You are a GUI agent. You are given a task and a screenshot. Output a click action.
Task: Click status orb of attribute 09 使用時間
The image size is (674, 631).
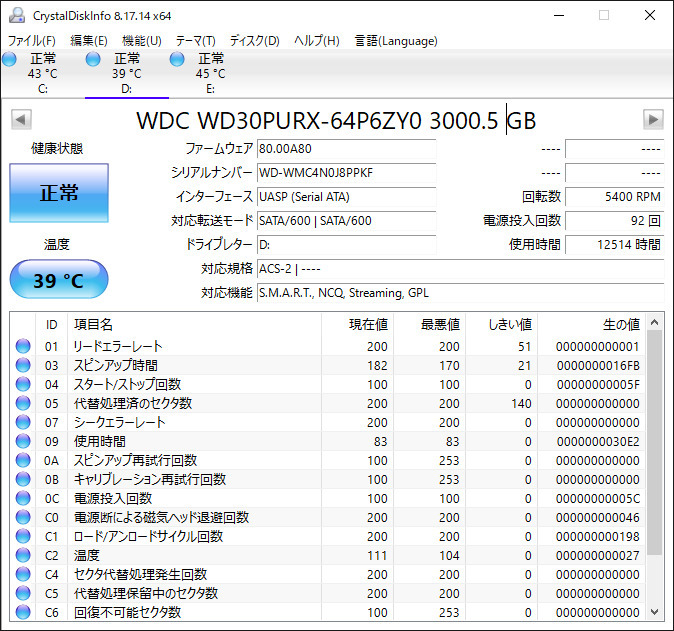(x=23, y=441)
